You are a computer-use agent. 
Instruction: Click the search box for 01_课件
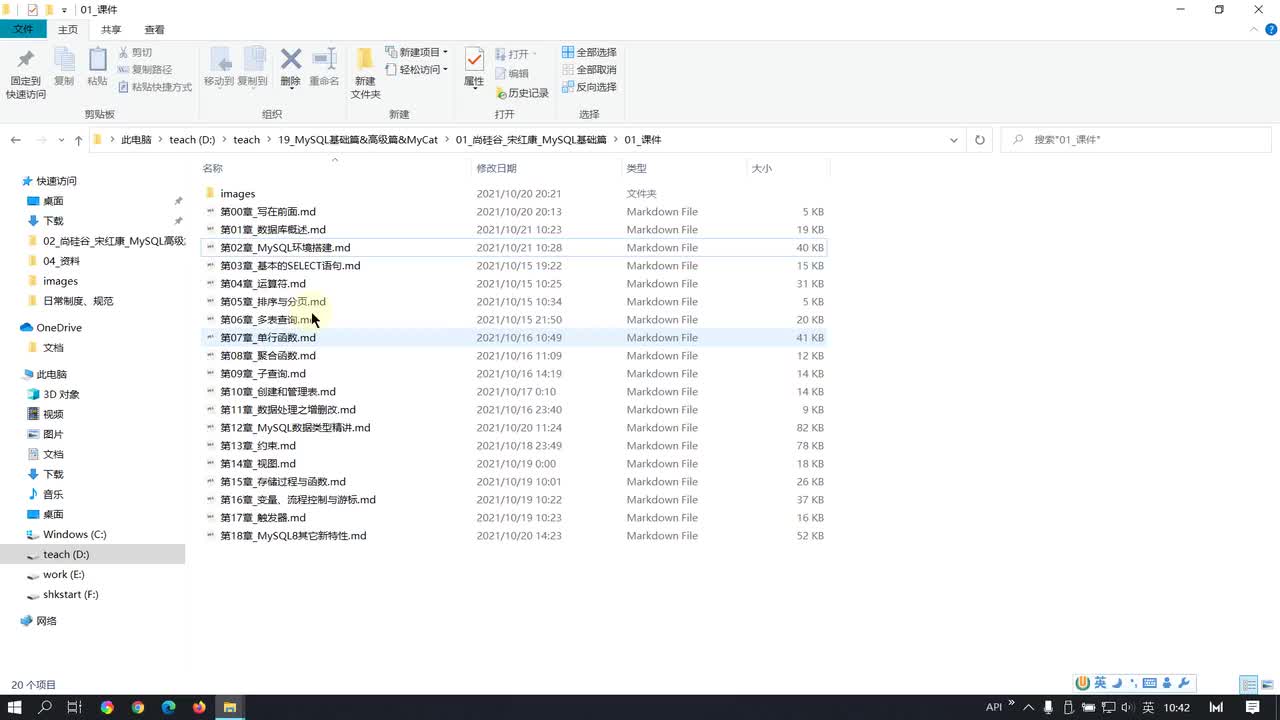1136,140
